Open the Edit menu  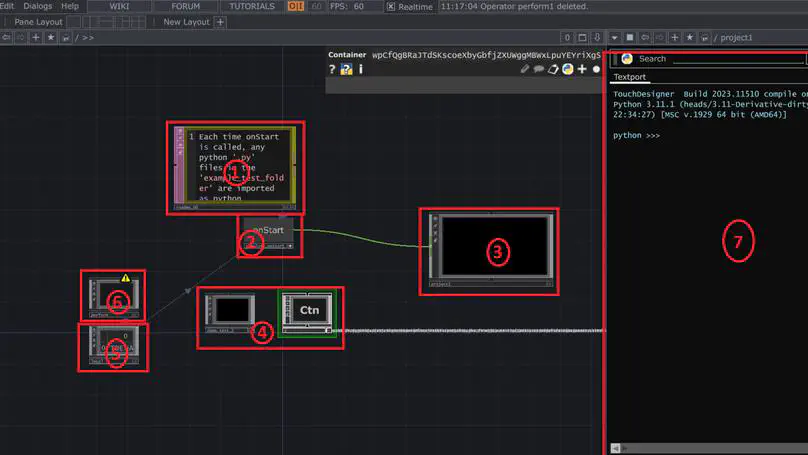tap(7, 6)
